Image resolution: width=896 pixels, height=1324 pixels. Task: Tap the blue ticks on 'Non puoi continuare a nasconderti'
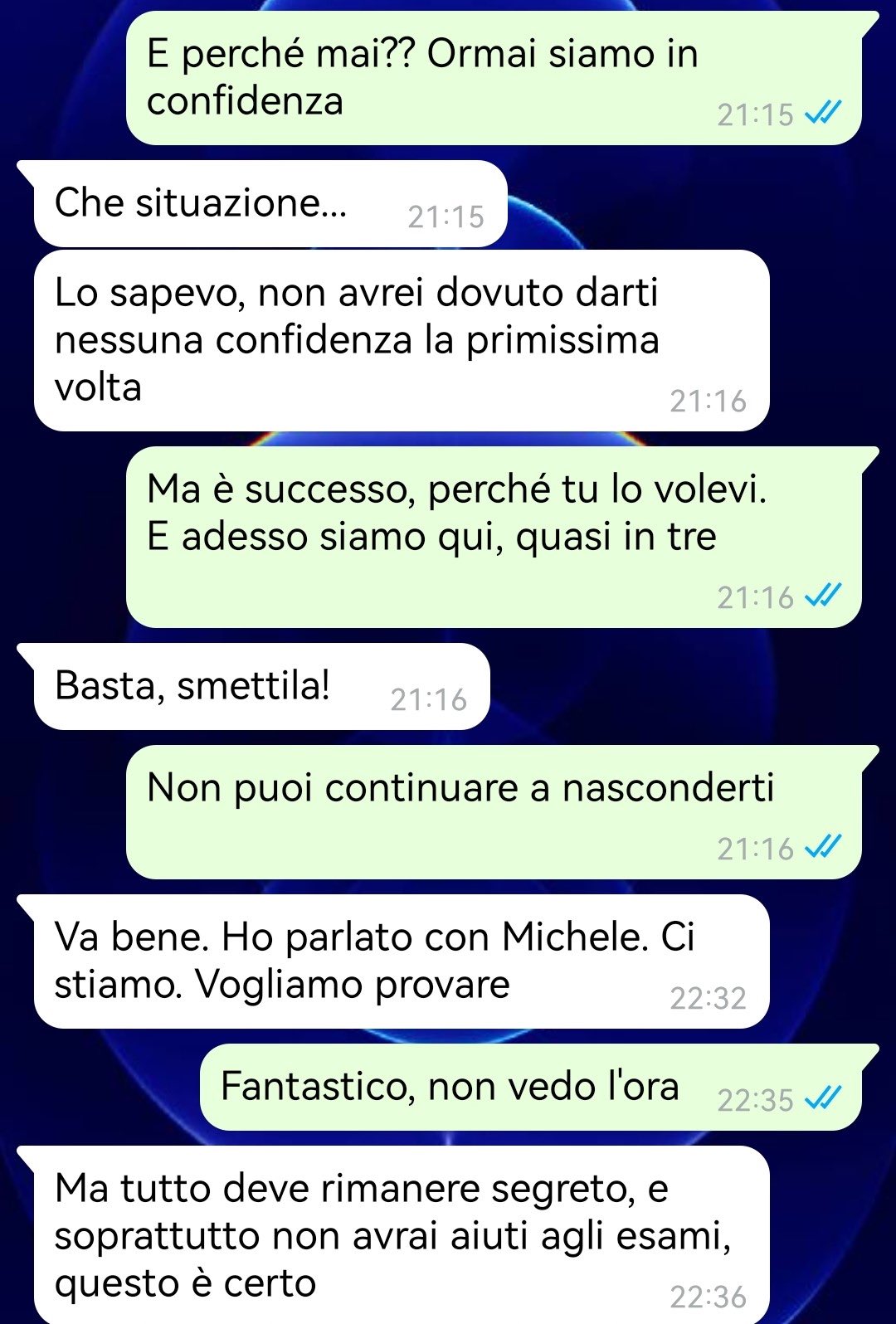(824, 846)
